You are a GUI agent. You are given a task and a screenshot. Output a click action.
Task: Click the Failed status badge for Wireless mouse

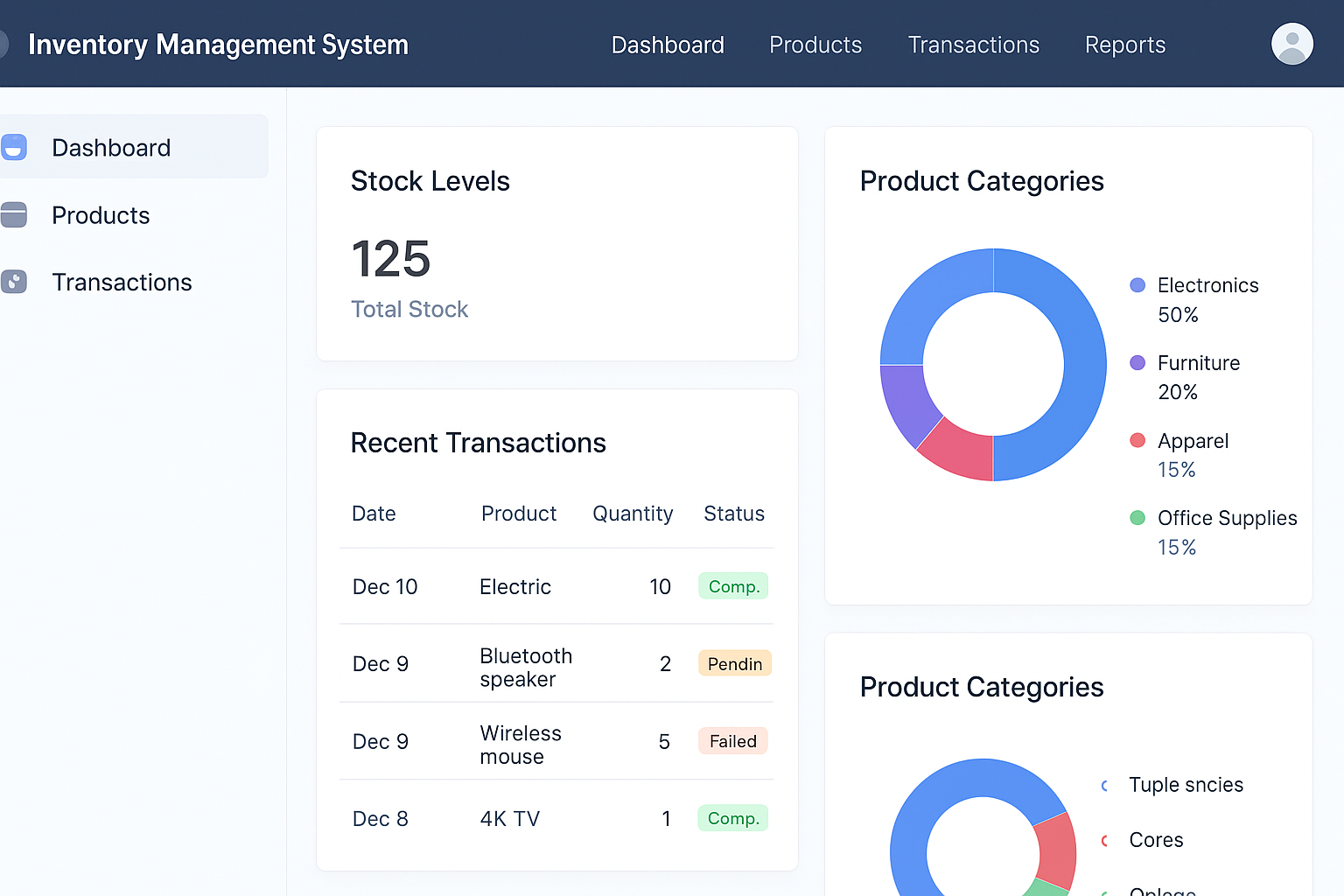(x=732, y=741)
